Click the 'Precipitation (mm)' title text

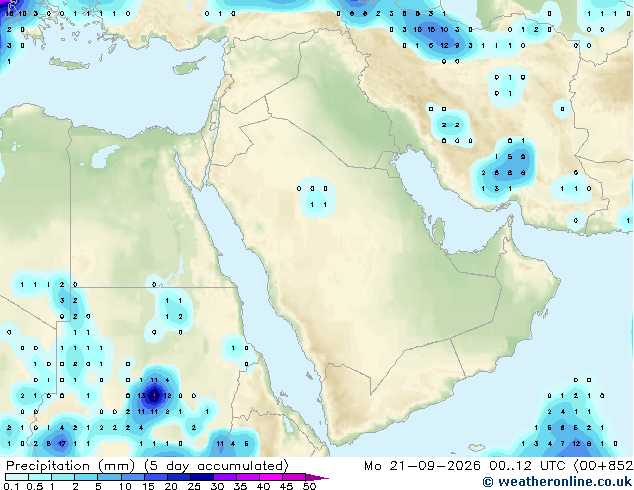[x=70, y=466]
